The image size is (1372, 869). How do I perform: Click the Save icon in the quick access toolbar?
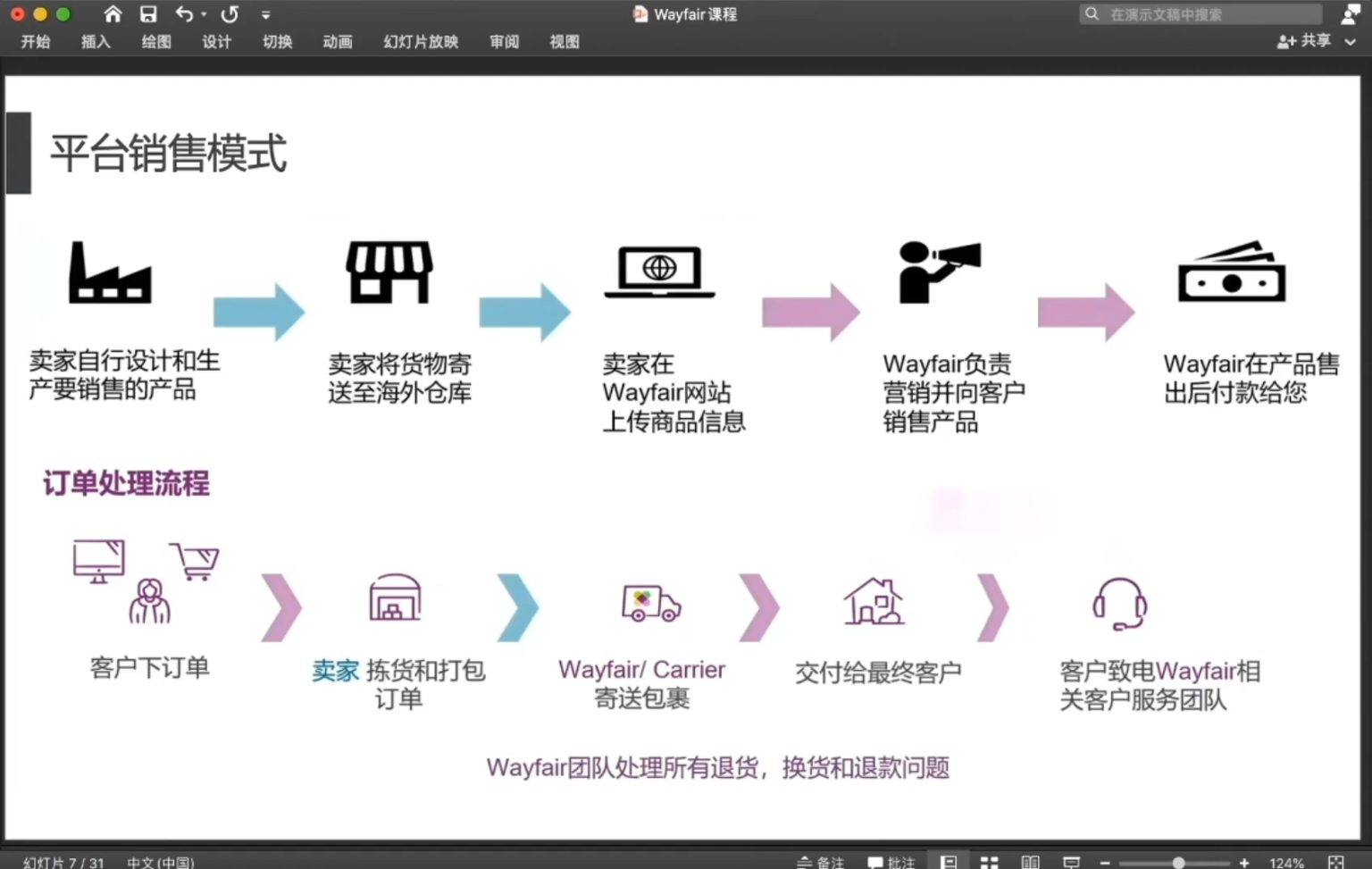click(x=147, y=13)
